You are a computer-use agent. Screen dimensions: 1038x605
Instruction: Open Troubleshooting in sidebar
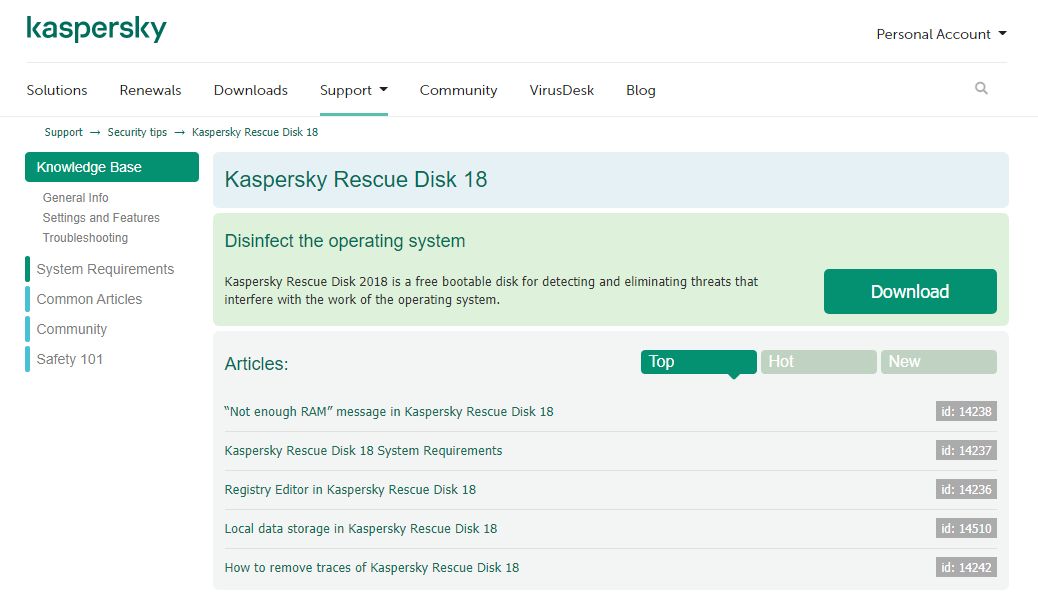85,237
